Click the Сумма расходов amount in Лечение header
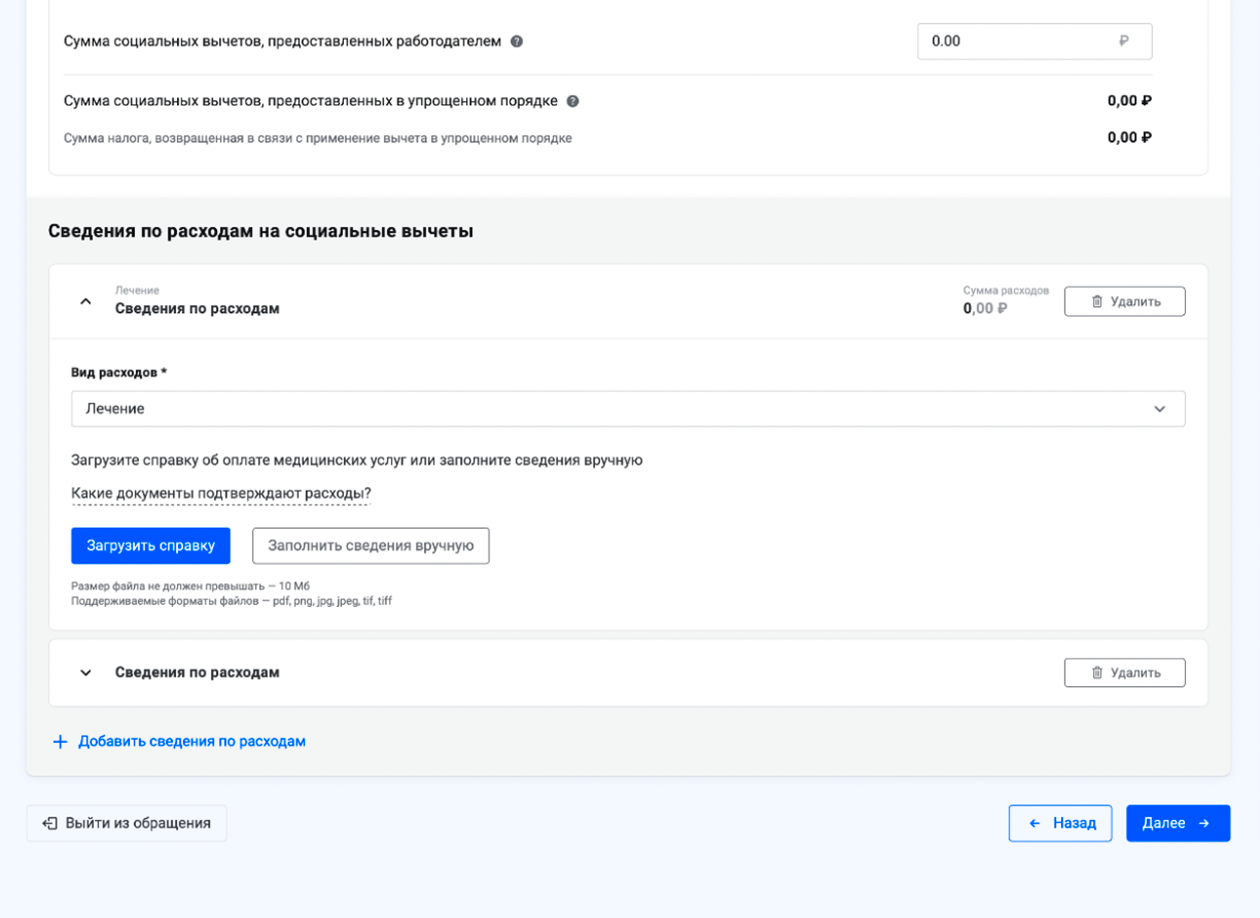Screen dimensions: 1260x918 click(x=985, y=308)
